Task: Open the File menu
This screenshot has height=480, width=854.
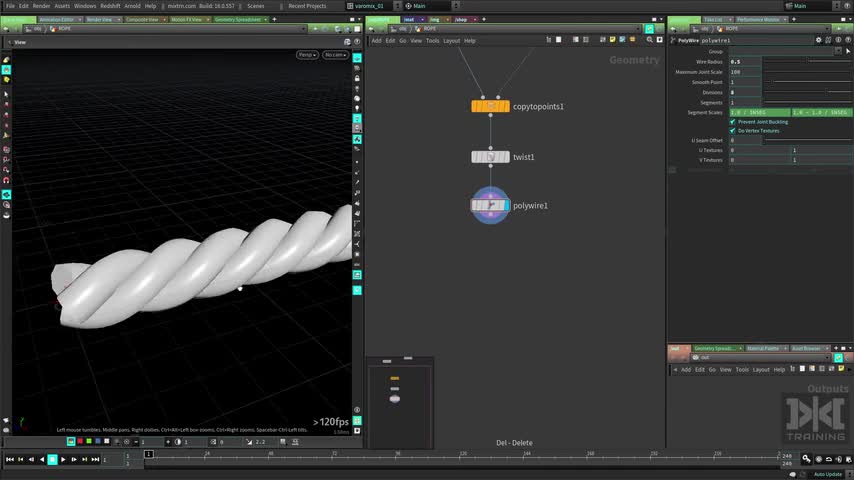Action: [10, 6]
